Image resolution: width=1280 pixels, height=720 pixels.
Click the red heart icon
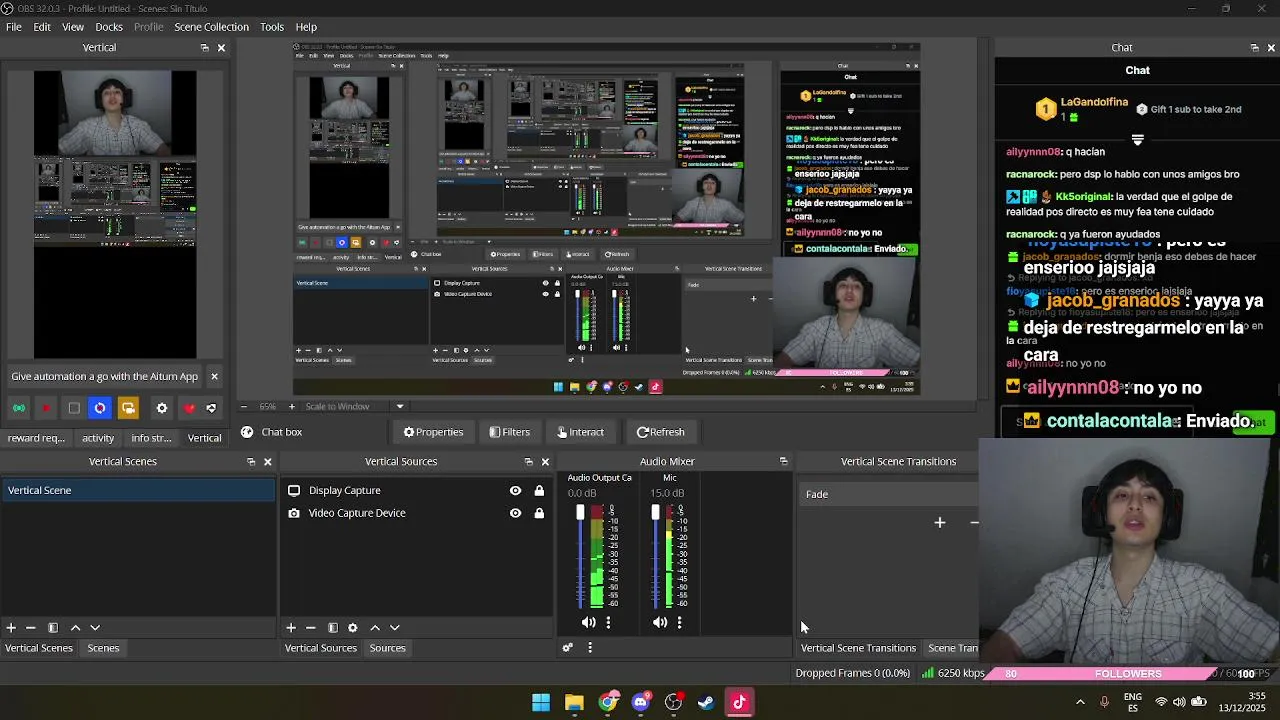click(189, 408)
